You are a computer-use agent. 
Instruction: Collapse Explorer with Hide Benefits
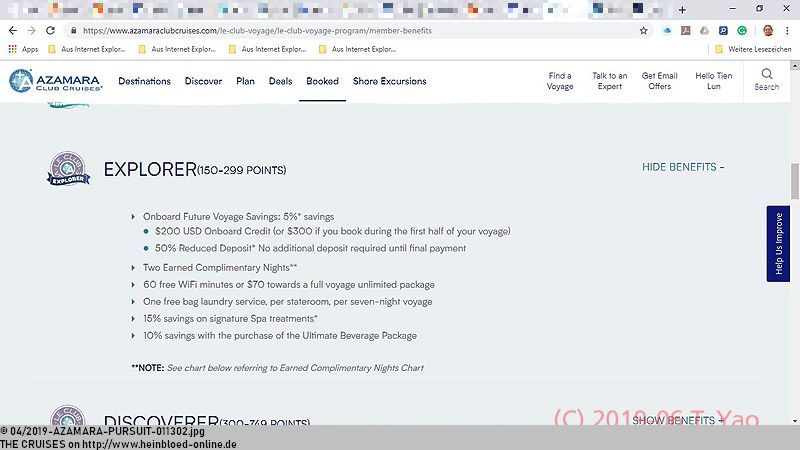683,167
